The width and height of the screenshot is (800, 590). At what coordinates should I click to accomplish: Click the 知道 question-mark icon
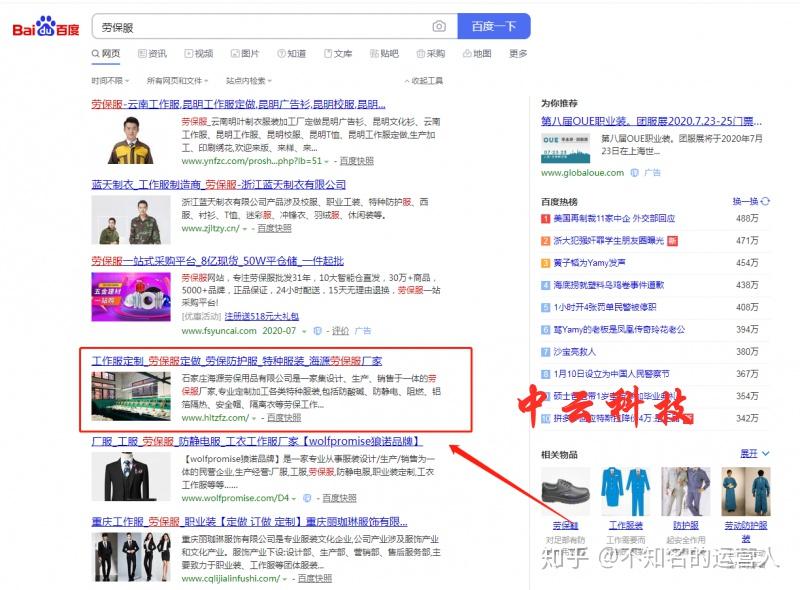[x=281, y=55]
